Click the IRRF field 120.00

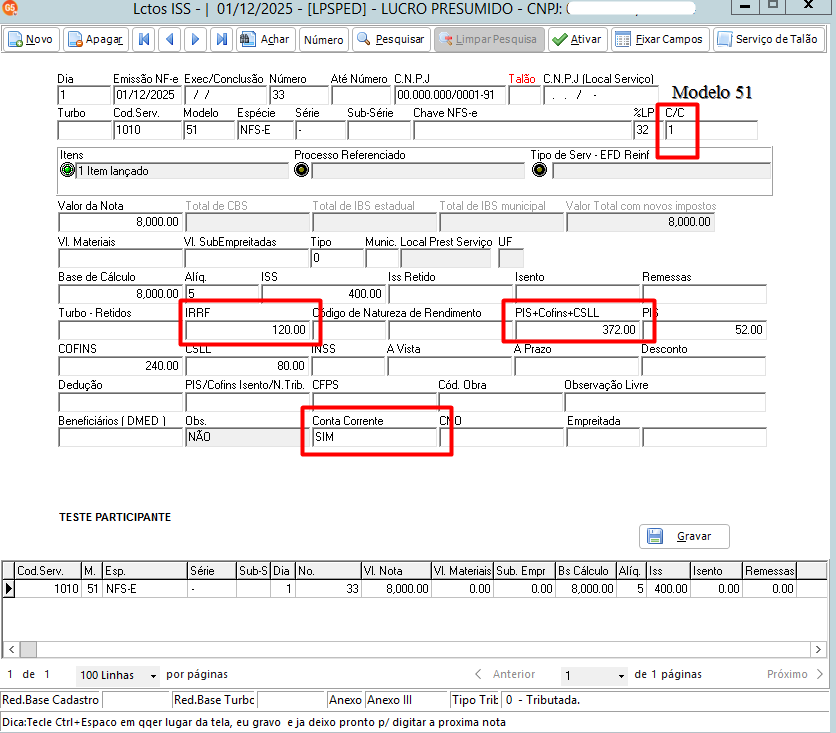pyautogui.click(x=247, y=330)
